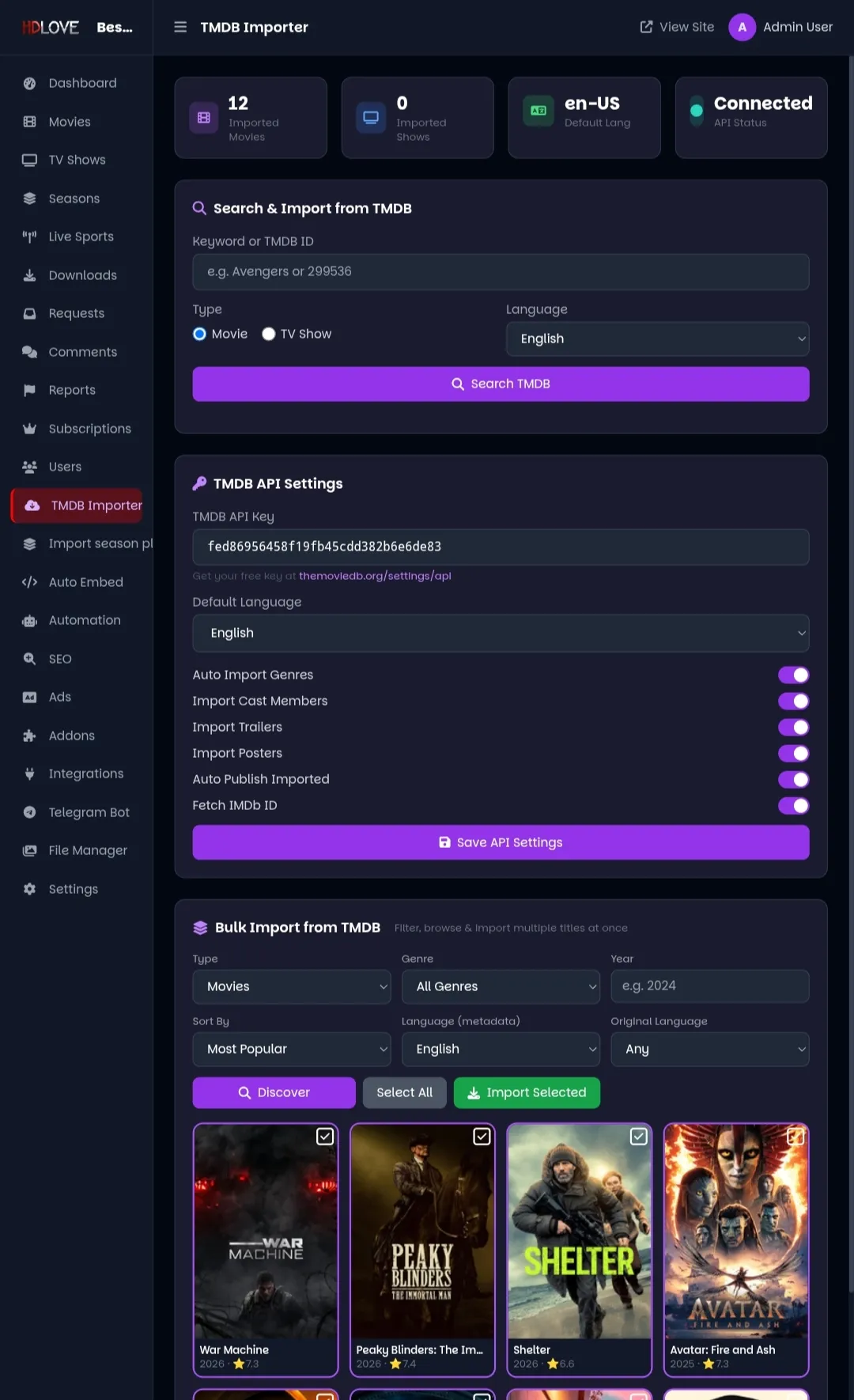
Task: Uncheck the War Machine poster checkbox
Action: (x=325, y=1137)
